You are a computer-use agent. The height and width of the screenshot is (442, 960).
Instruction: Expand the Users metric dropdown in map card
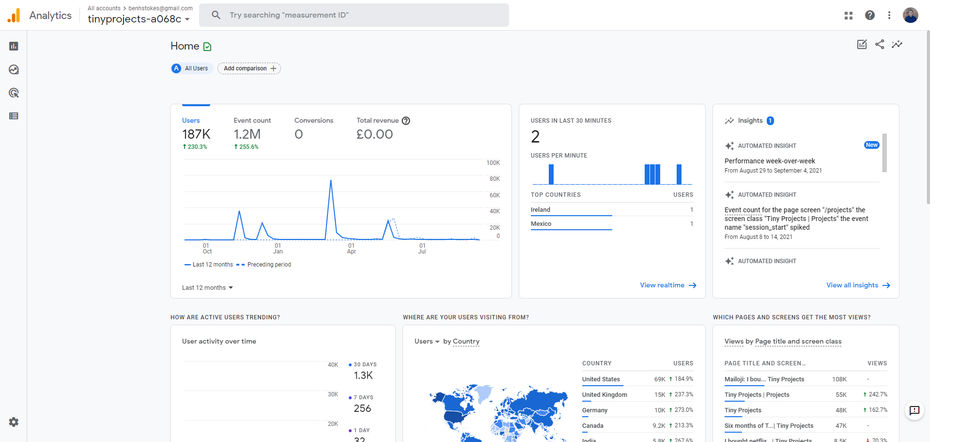428,341
